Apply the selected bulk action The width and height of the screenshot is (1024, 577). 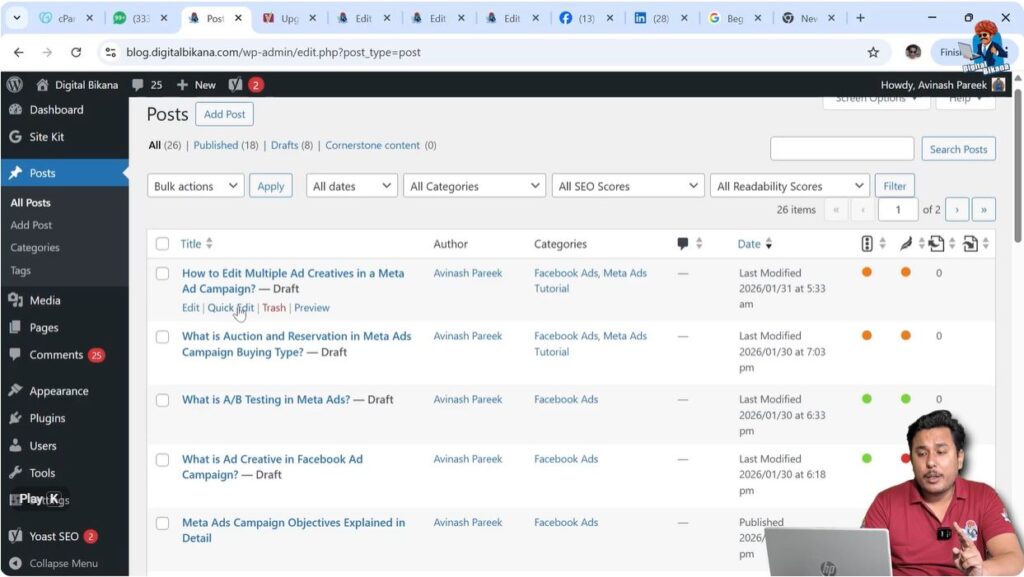click(270, 185)
